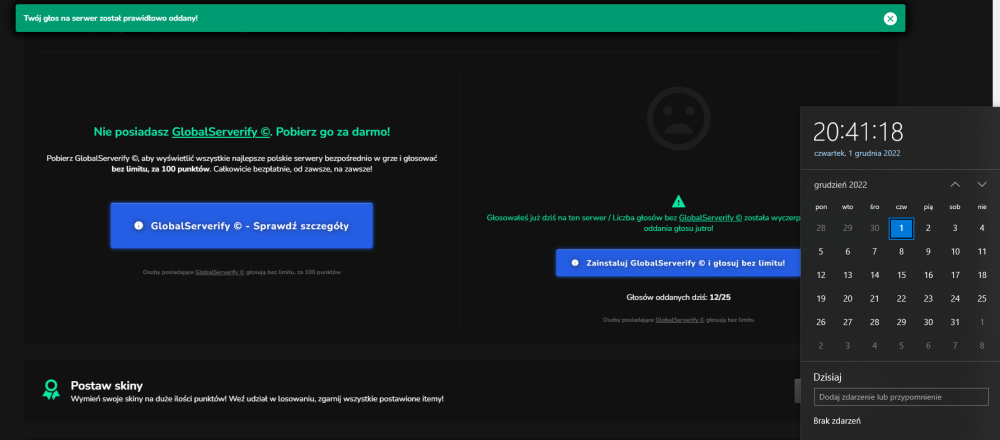Select December 2 in calendar
The width and height of the screenshot is (1000, 440).
928,228
